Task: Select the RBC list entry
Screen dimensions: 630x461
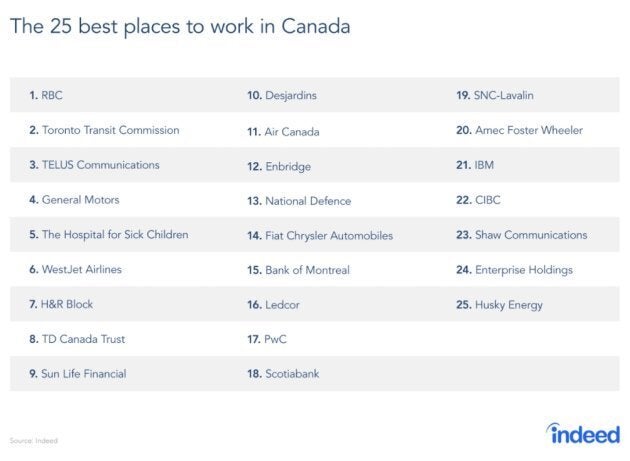Action: point(46,95)
